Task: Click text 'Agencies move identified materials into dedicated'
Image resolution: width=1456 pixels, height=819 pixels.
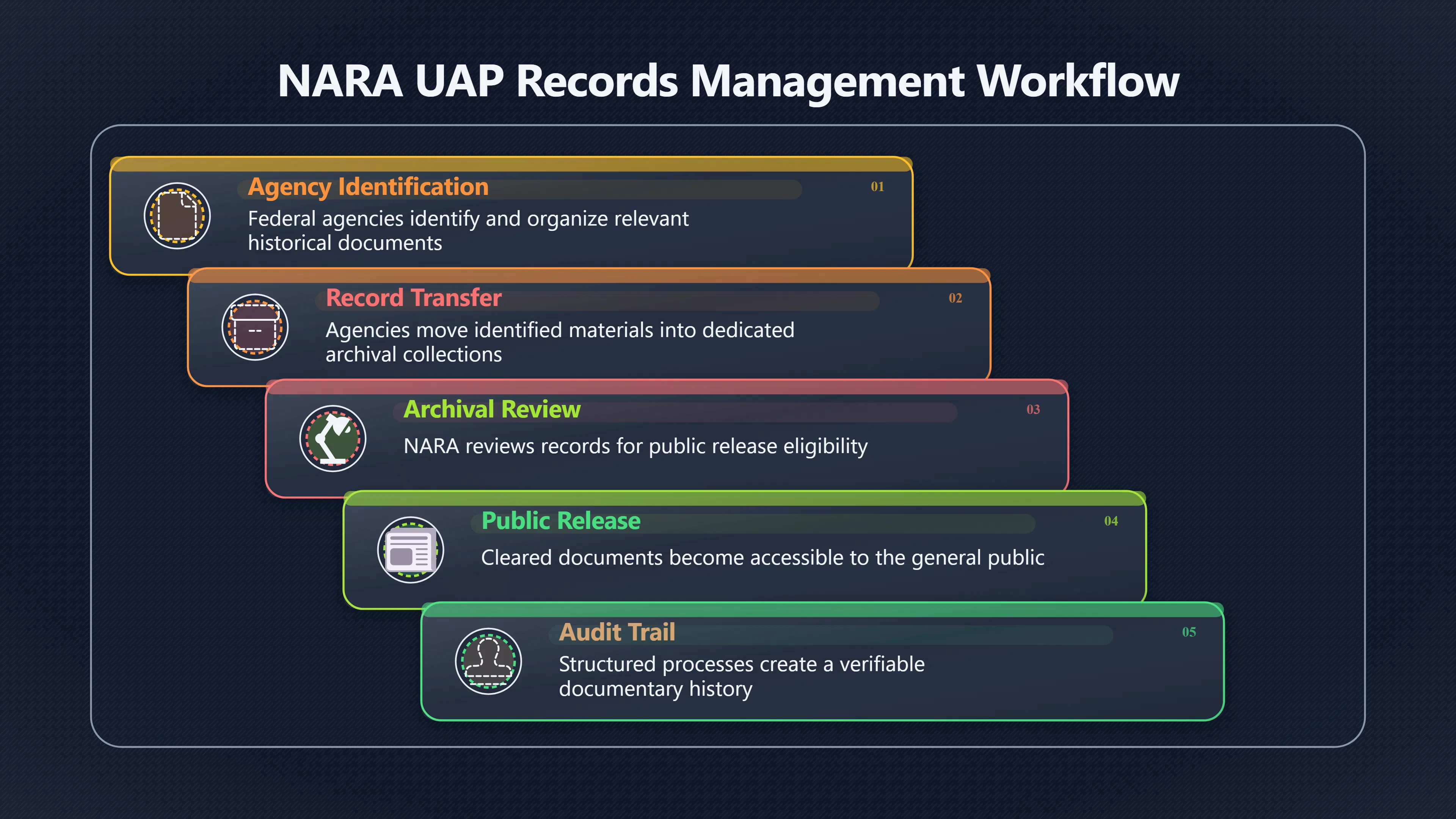Action: pos(560,330)
